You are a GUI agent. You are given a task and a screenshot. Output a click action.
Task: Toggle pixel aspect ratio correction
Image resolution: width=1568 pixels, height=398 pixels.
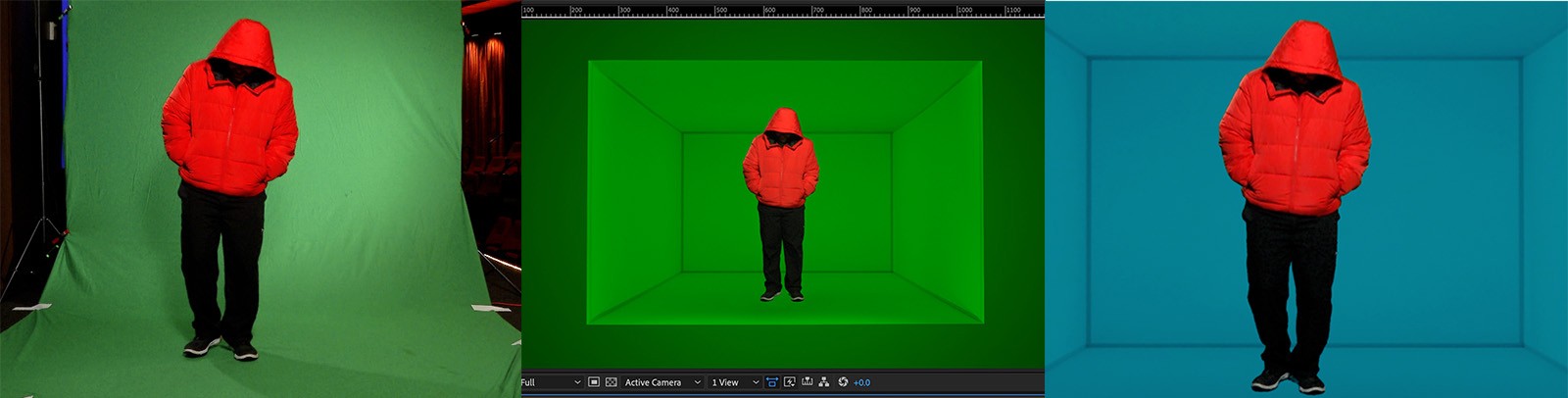pos(772,382)
